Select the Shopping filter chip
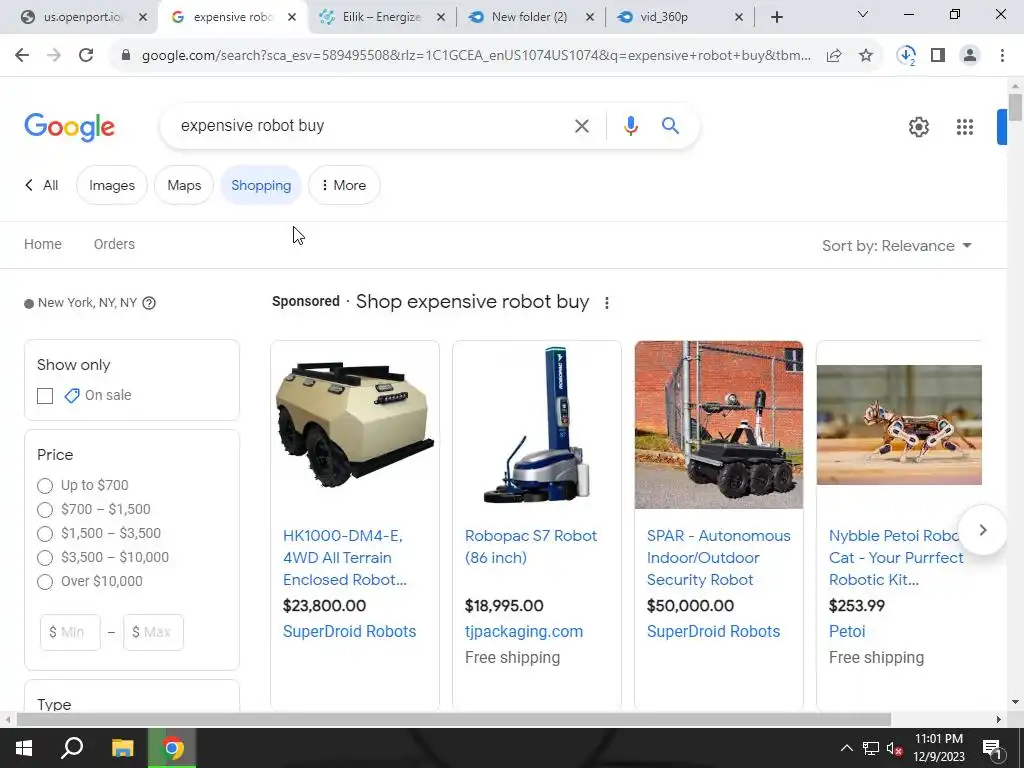The image size is (1024, 768). tap(261, 185)
